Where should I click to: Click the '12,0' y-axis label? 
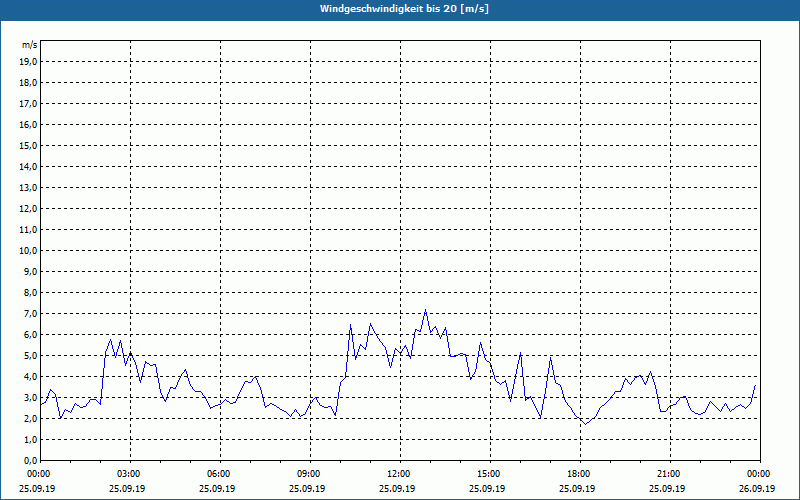(x=28, y=209)
